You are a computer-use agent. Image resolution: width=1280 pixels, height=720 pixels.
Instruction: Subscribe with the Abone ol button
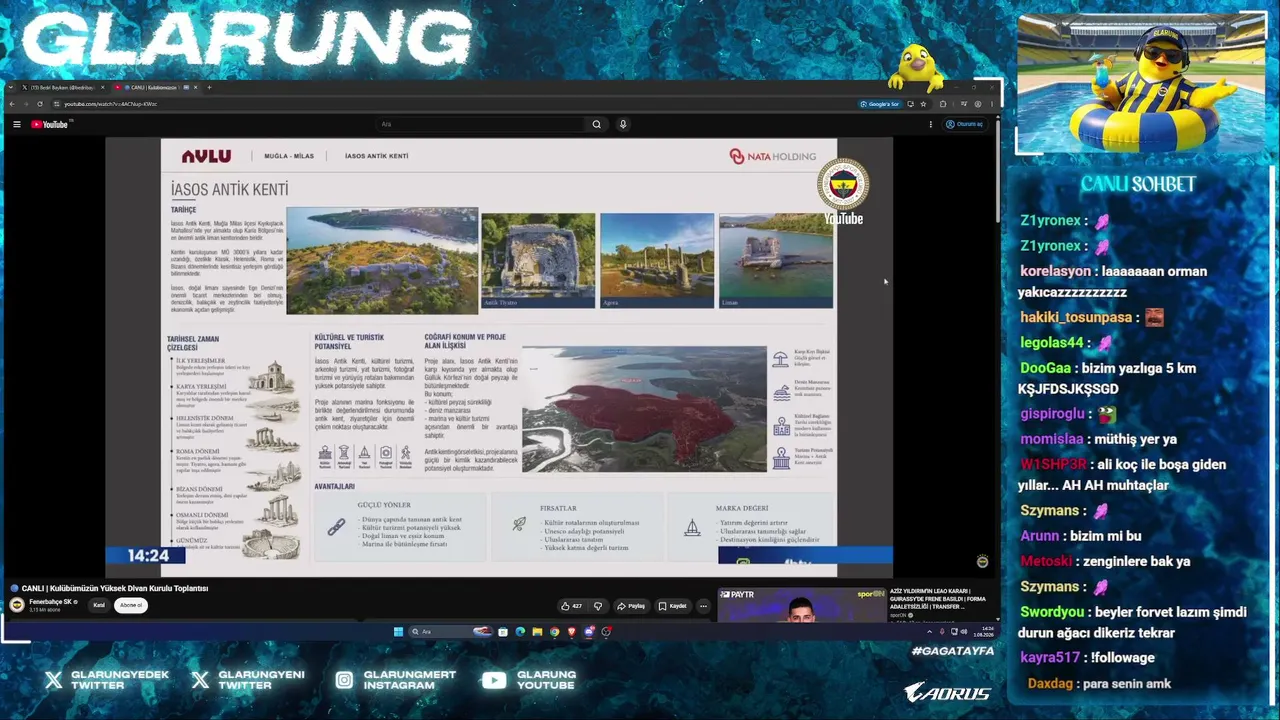click(x=131, y=605)
